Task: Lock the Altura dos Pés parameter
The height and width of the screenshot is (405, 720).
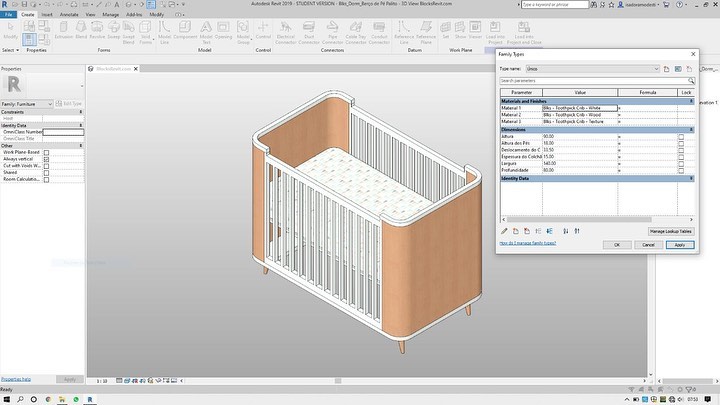Action: click(681, 143)
